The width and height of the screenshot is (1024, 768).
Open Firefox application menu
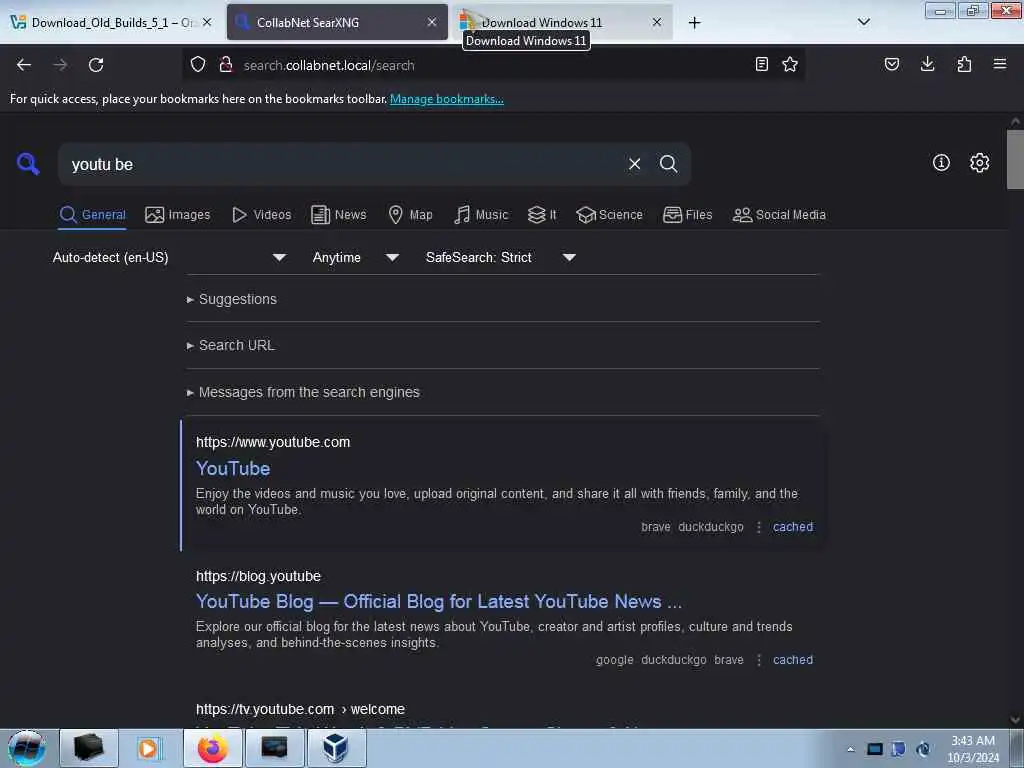(1000, 65)
